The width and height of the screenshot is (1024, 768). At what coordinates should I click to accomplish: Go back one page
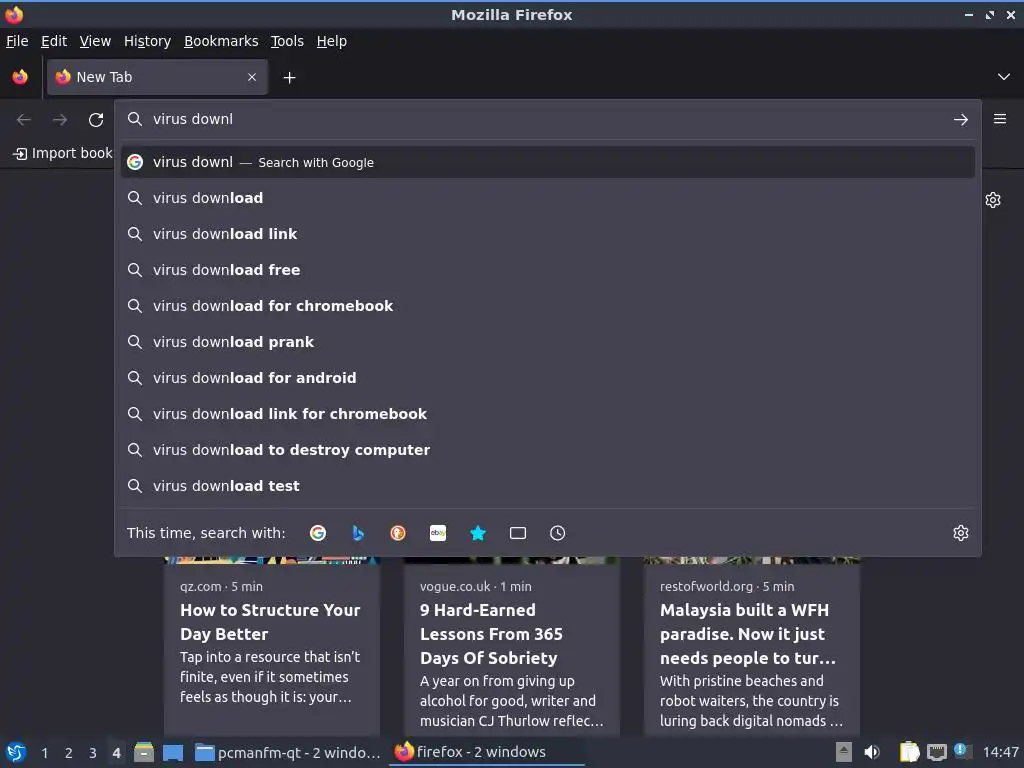24,120
